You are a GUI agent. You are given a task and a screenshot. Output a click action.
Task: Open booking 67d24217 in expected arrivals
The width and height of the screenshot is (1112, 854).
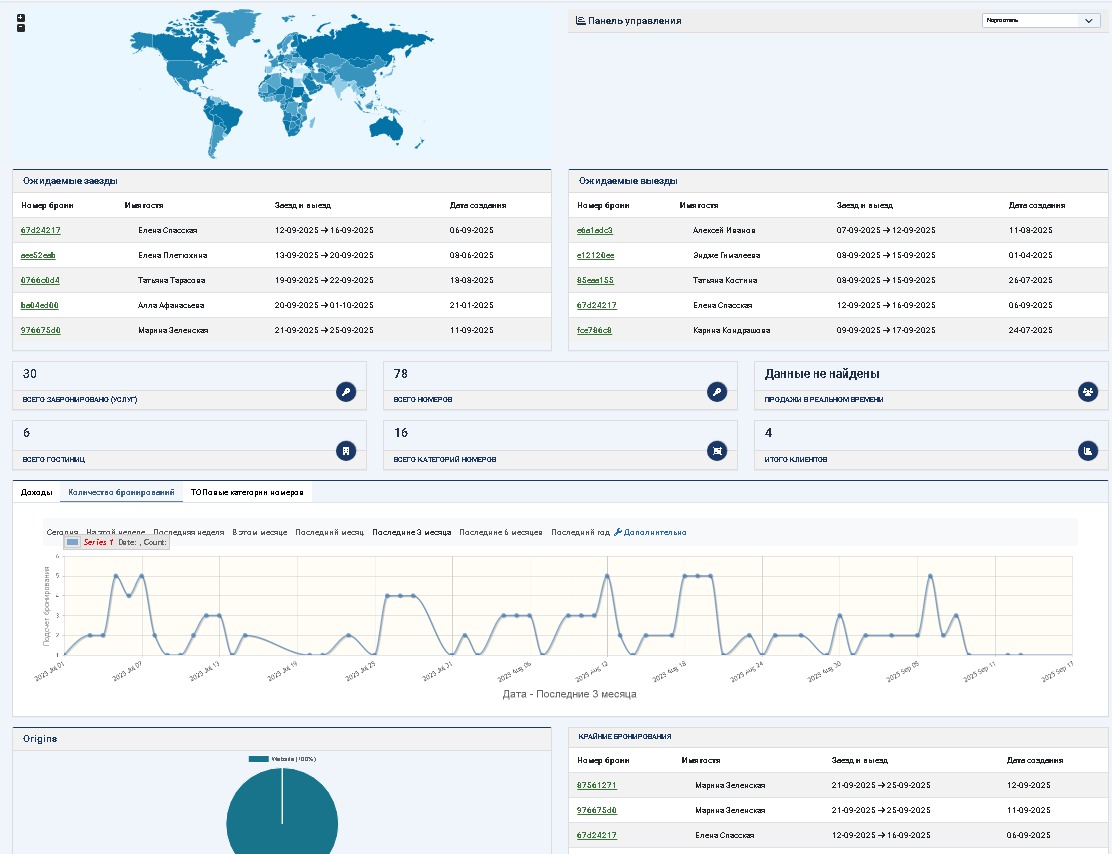[41, 230]
